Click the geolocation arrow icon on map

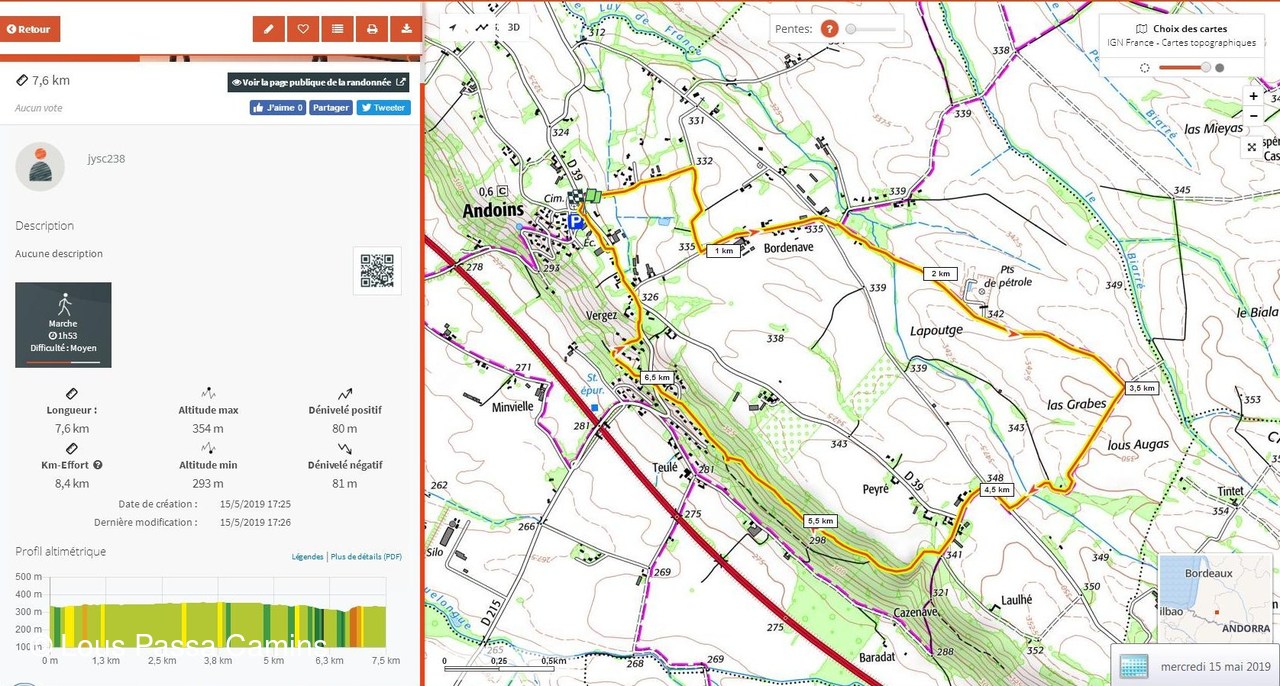point(452,27)
